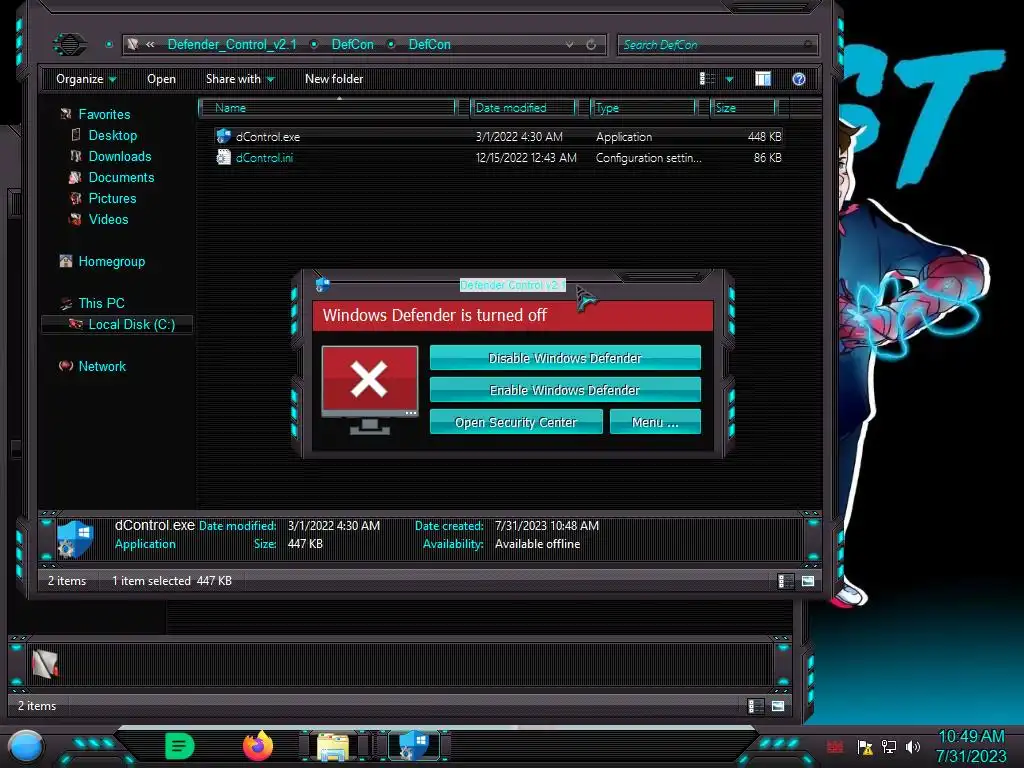Sort by Size column header
Screen dimensions: 1024x768
pyautogui.click(x=743, y=108)
